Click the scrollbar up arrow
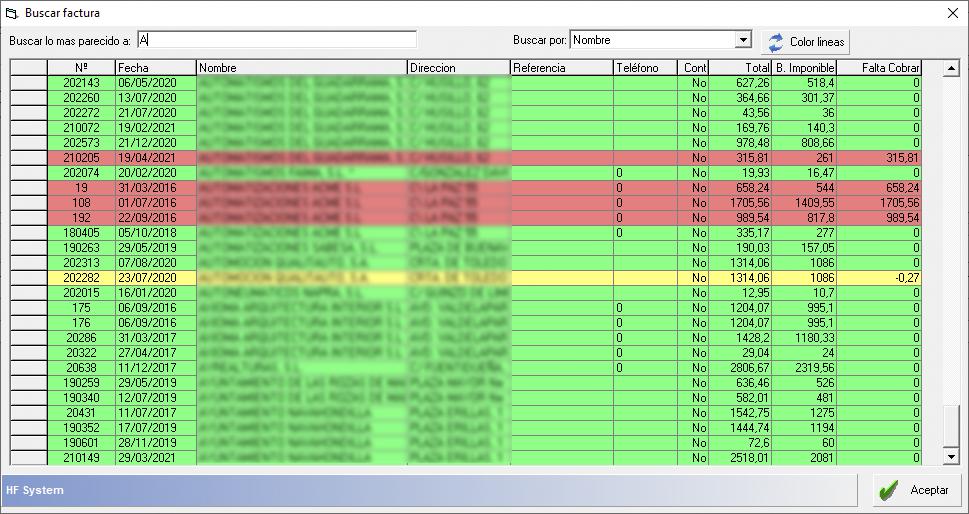Image resolution: width=969 pixels, height=514 pixels. click(950, 67)
